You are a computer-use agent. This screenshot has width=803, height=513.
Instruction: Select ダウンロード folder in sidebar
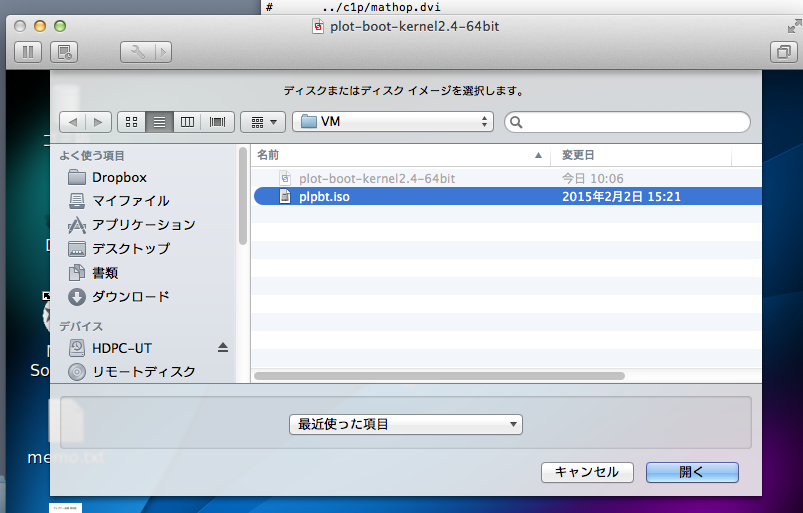(x=130, y=297)
